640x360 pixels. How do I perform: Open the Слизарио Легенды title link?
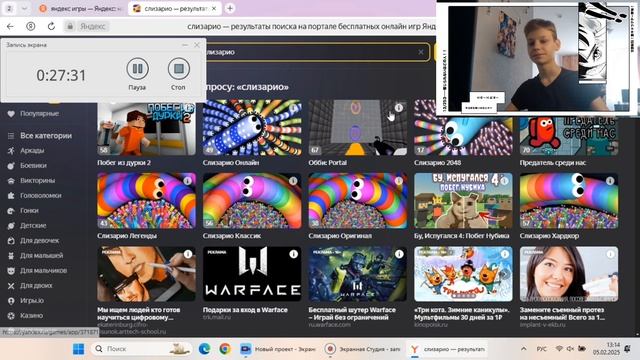coord(127,236)
